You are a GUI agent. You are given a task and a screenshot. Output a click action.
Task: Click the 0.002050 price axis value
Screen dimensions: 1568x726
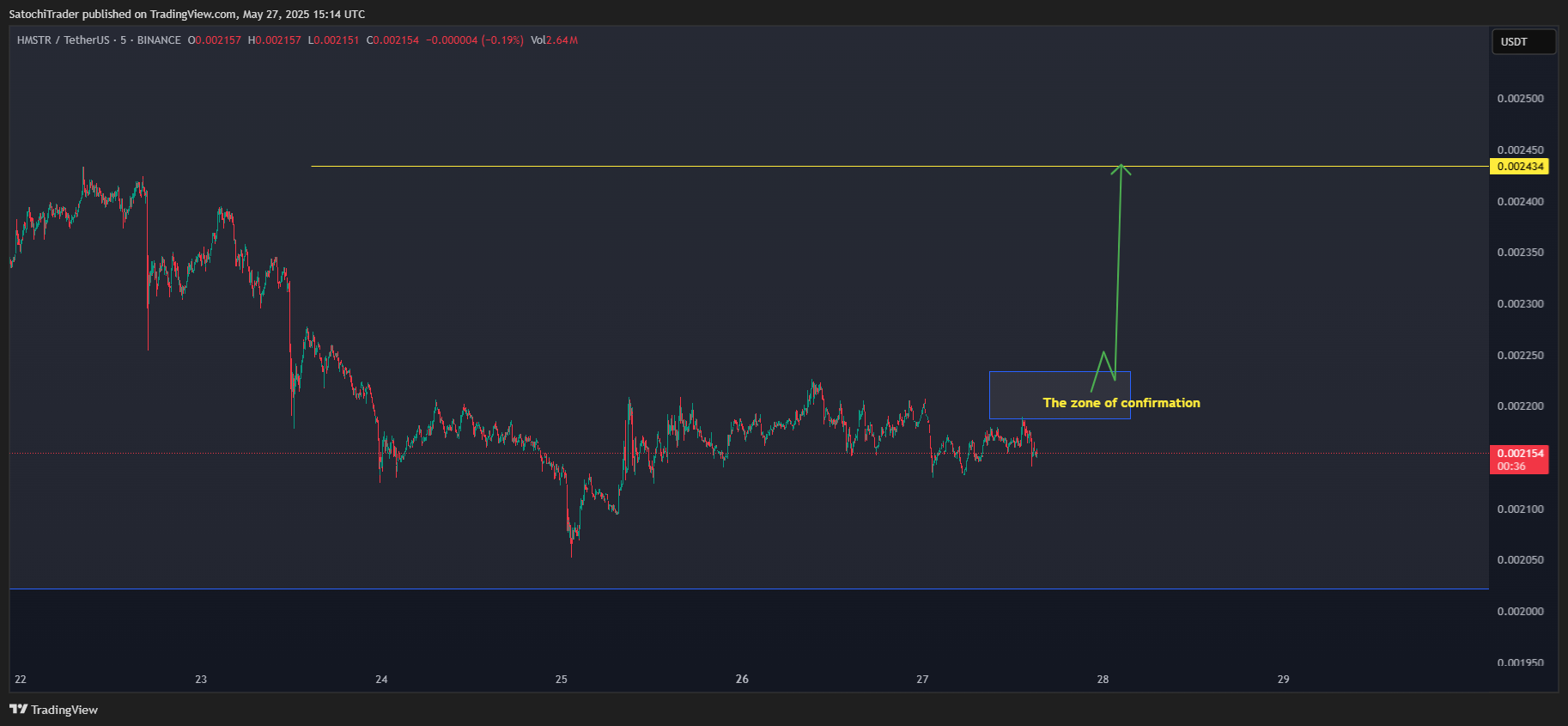(x=1520, y=560)
